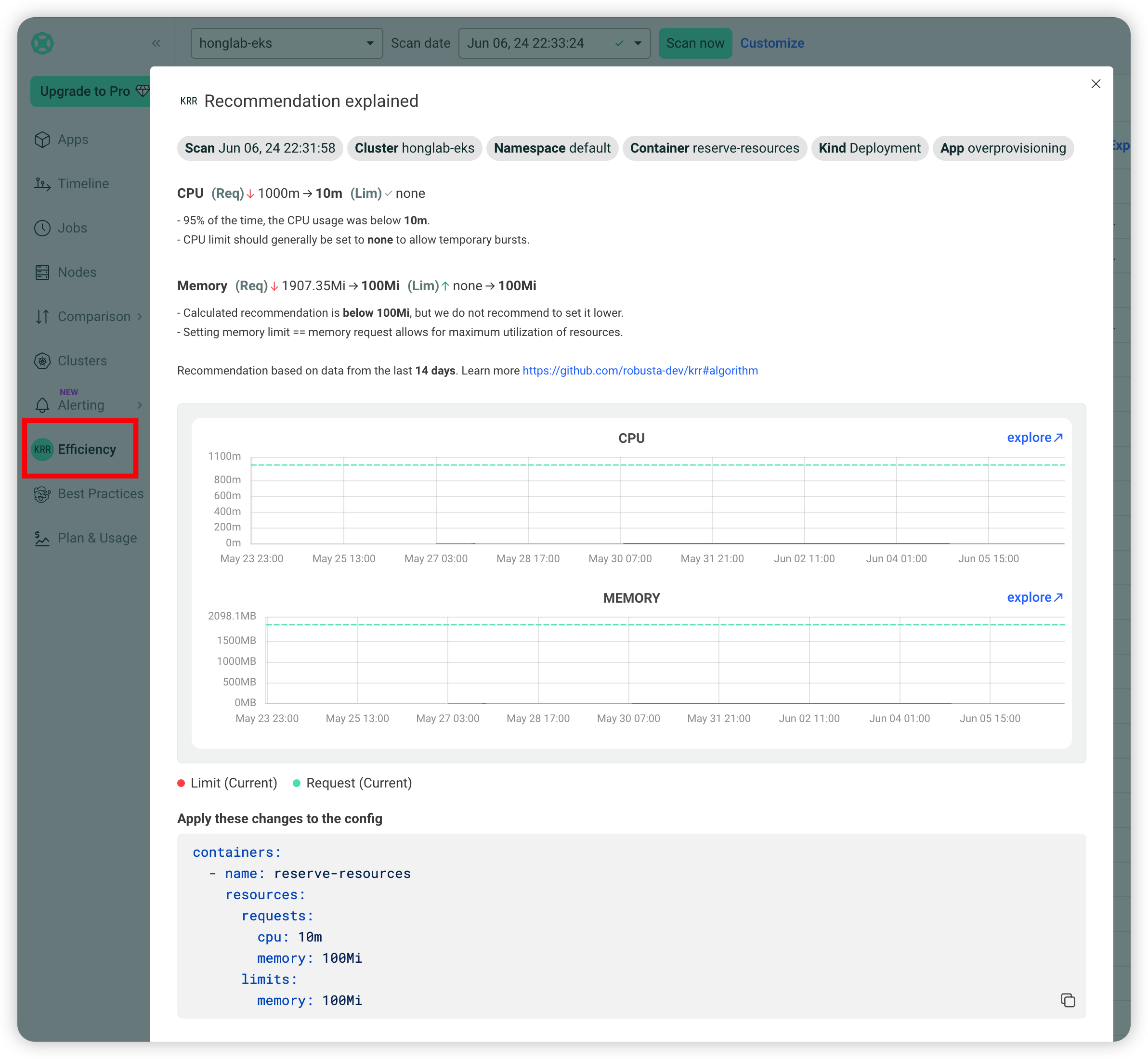
Task: Click the Timeline sidebar icon
Action: coord(42,184)
